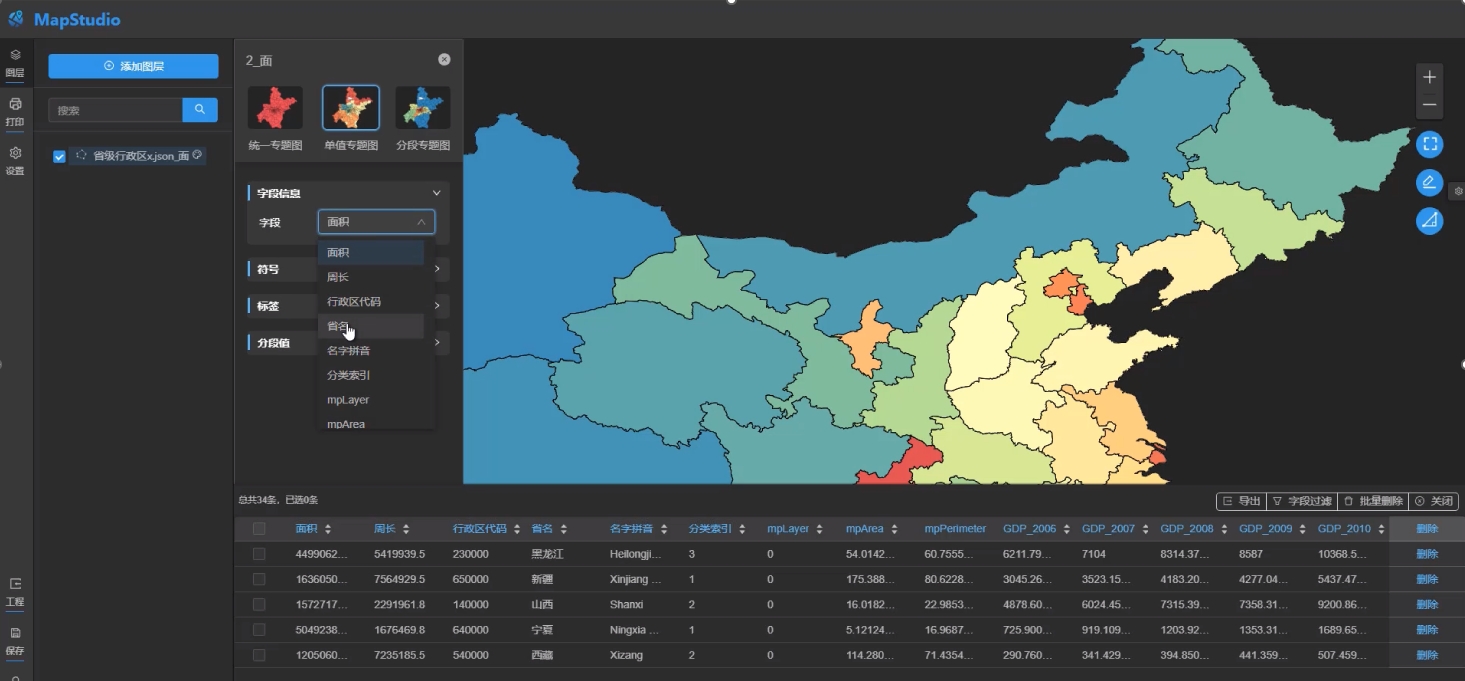Check the 宁夏 row checkbox
This screenshot has height=681, width=1465.
pyautogui.click(x=259, y=630)
